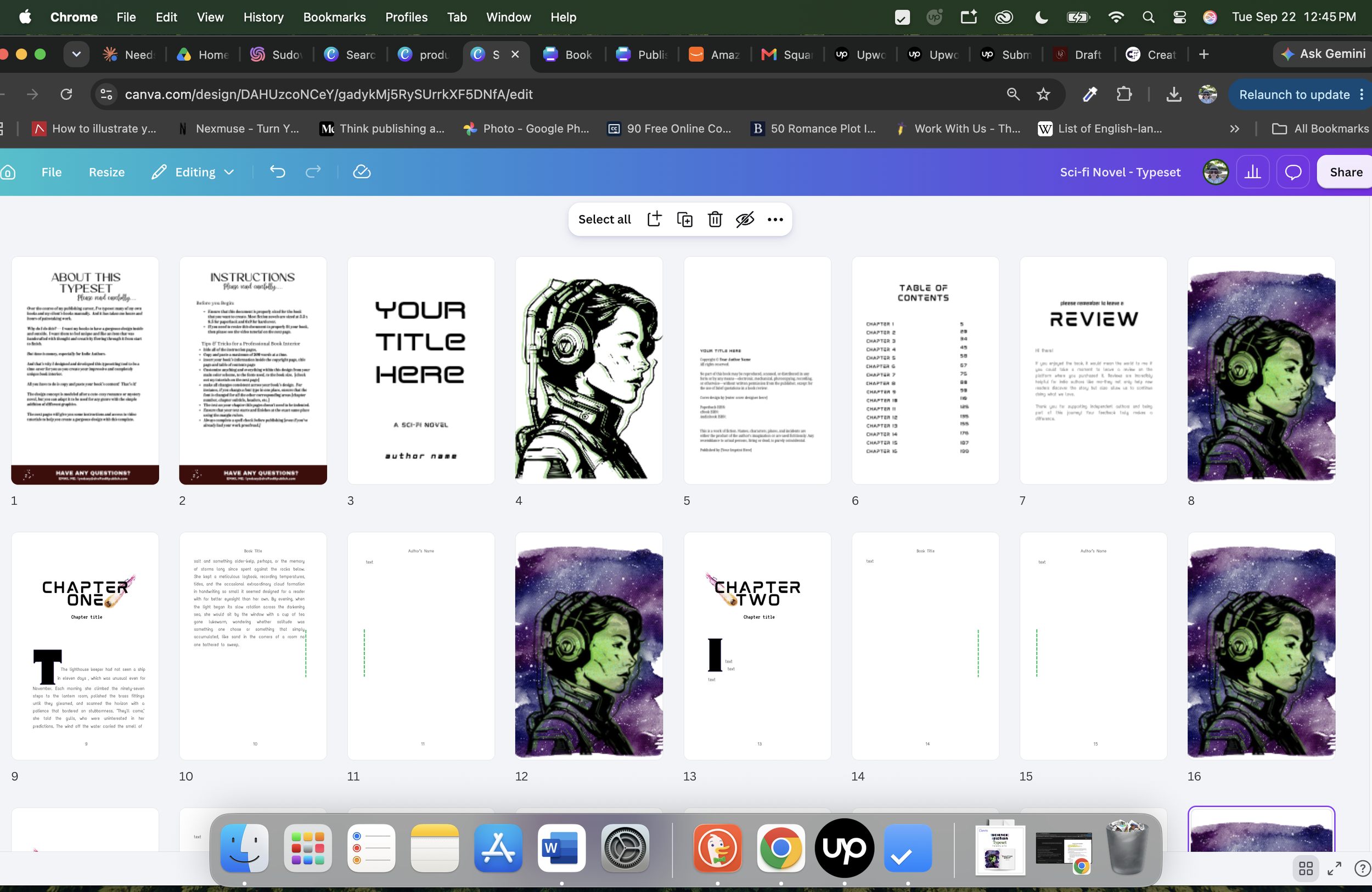Image resolution: width=1372 pixels, height=892 pixels.
Task: Select page 6 Table of Contents thumbnail
Action: [925, 370]
